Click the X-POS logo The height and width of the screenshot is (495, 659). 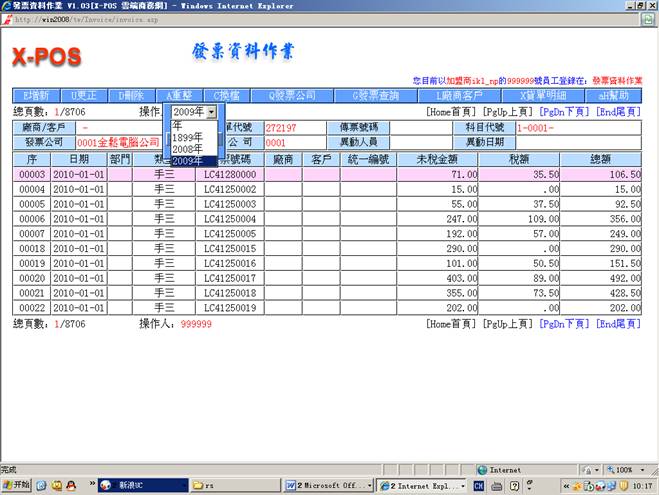(x=51, y=58)
